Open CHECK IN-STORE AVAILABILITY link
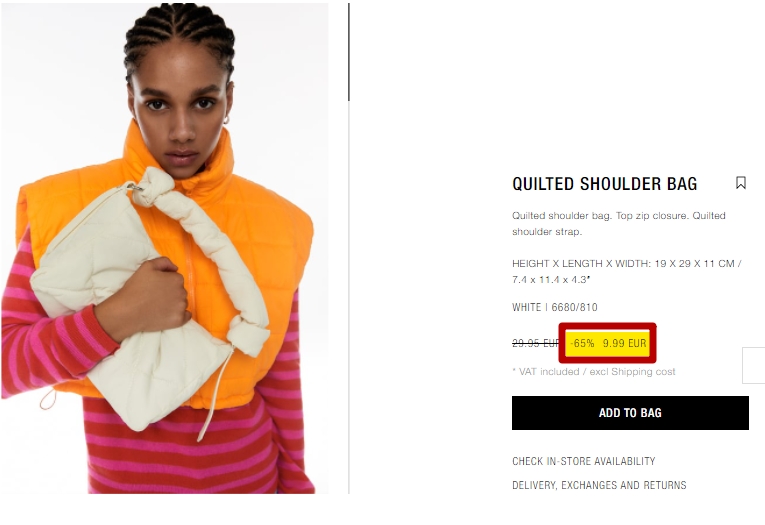 click(x=584, y=461)
